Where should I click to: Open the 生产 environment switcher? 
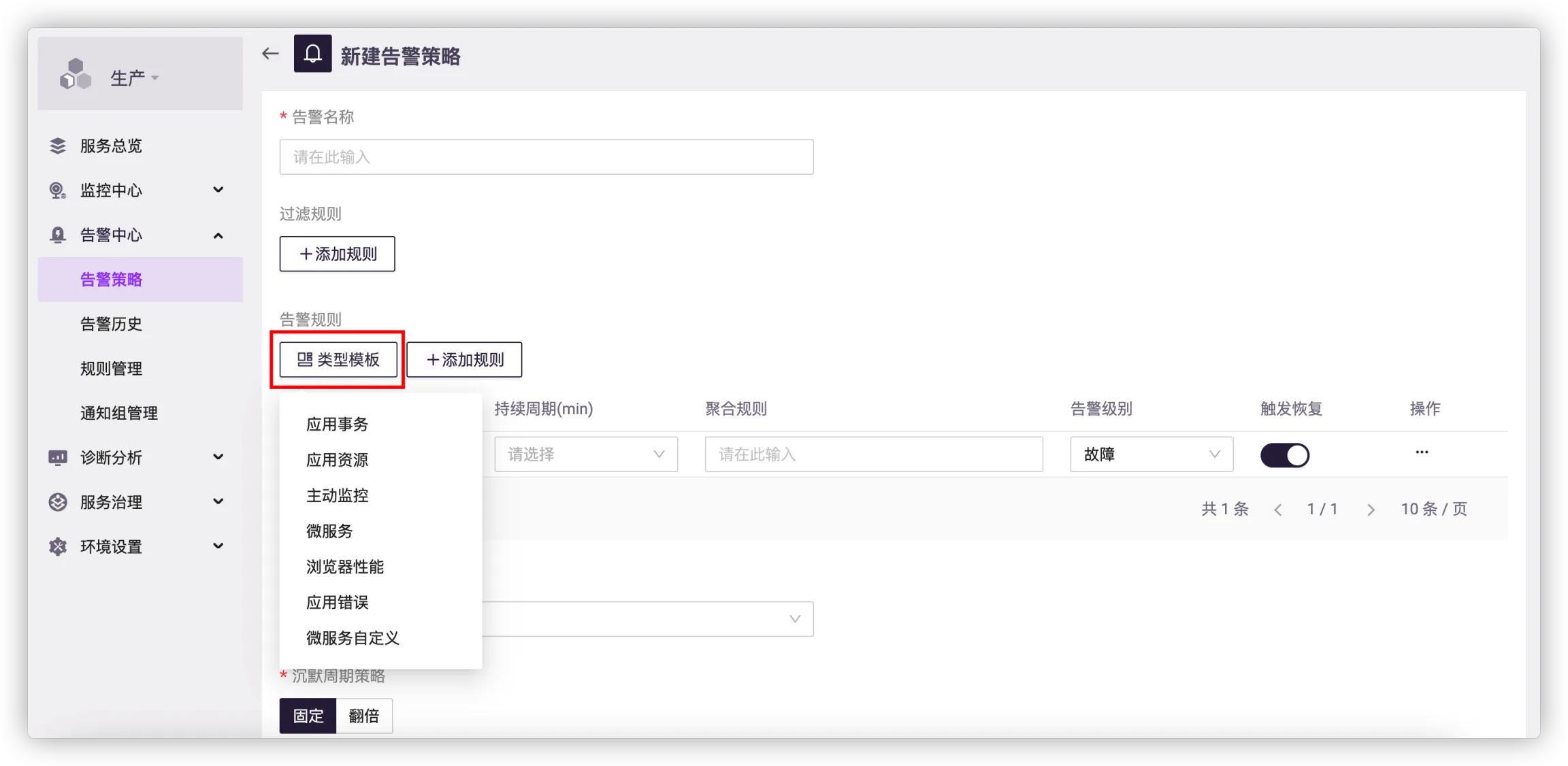click(x=135, y=78)
